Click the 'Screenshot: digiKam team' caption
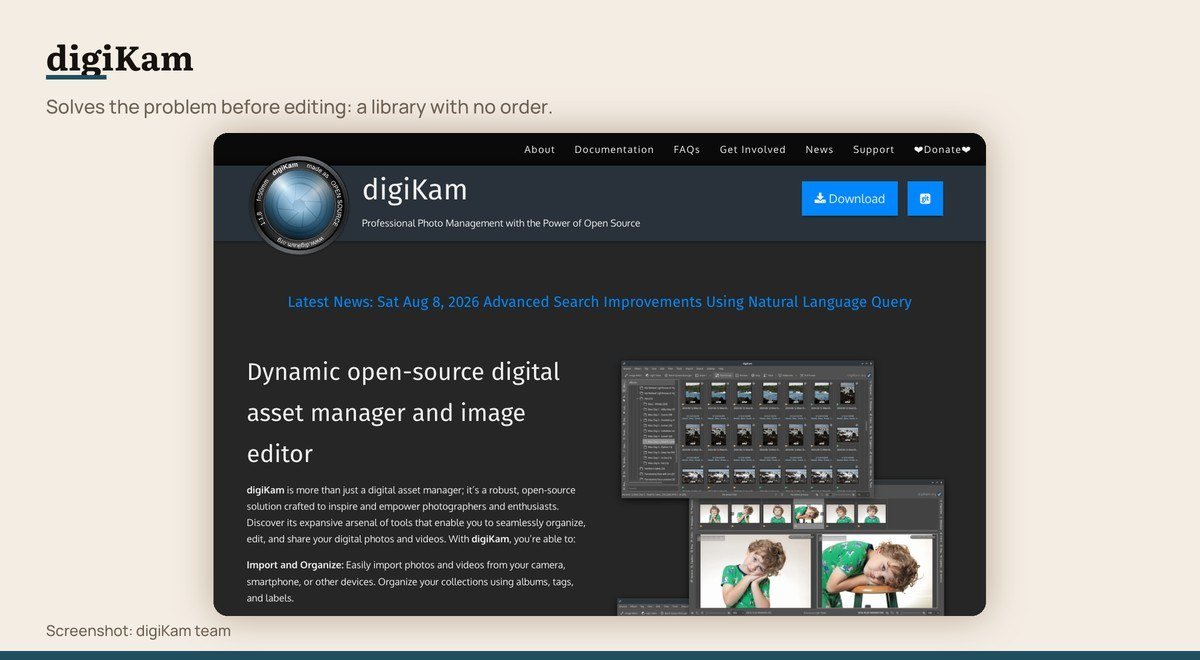The width and height of the screenshot is (1200, 660). (x=138, y=631)
